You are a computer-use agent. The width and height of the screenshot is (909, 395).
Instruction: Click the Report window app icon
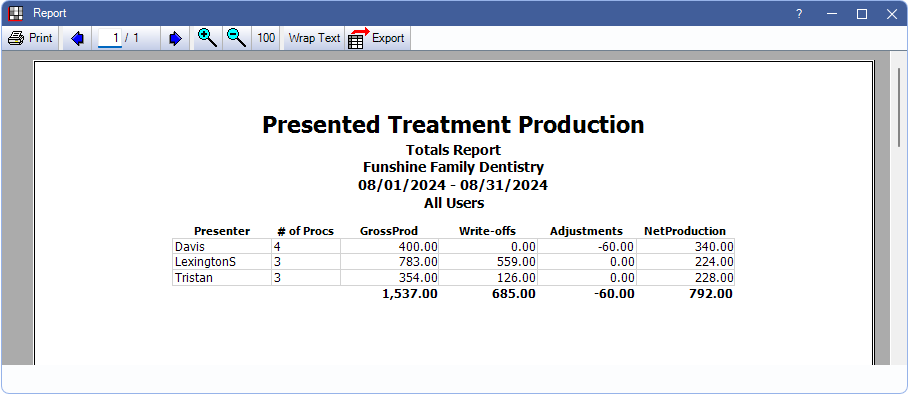[17, 13]
